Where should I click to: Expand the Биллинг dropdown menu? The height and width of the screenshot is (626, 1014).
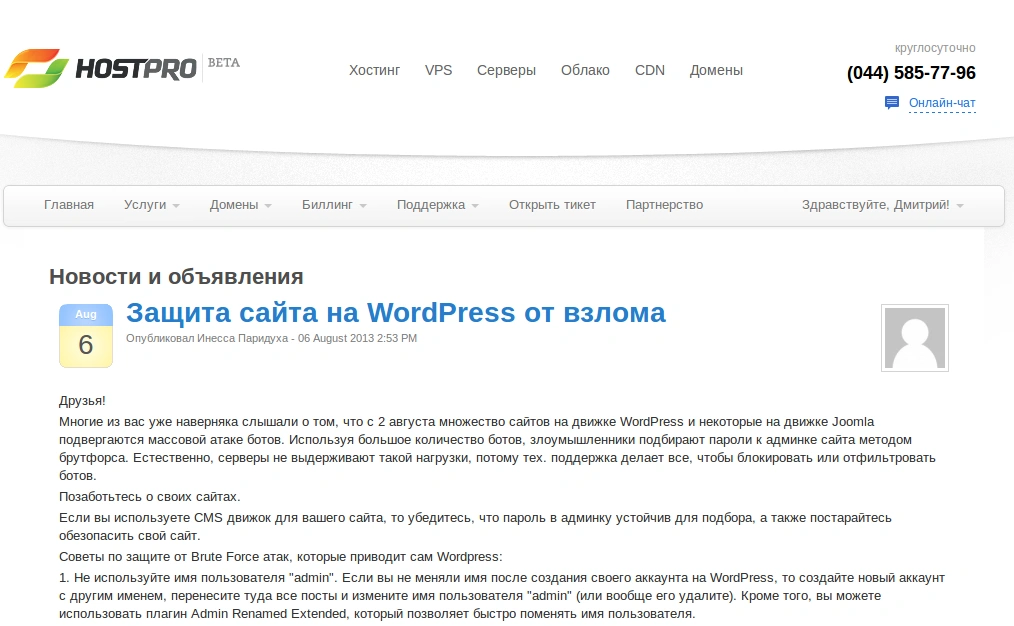[334, 205]
